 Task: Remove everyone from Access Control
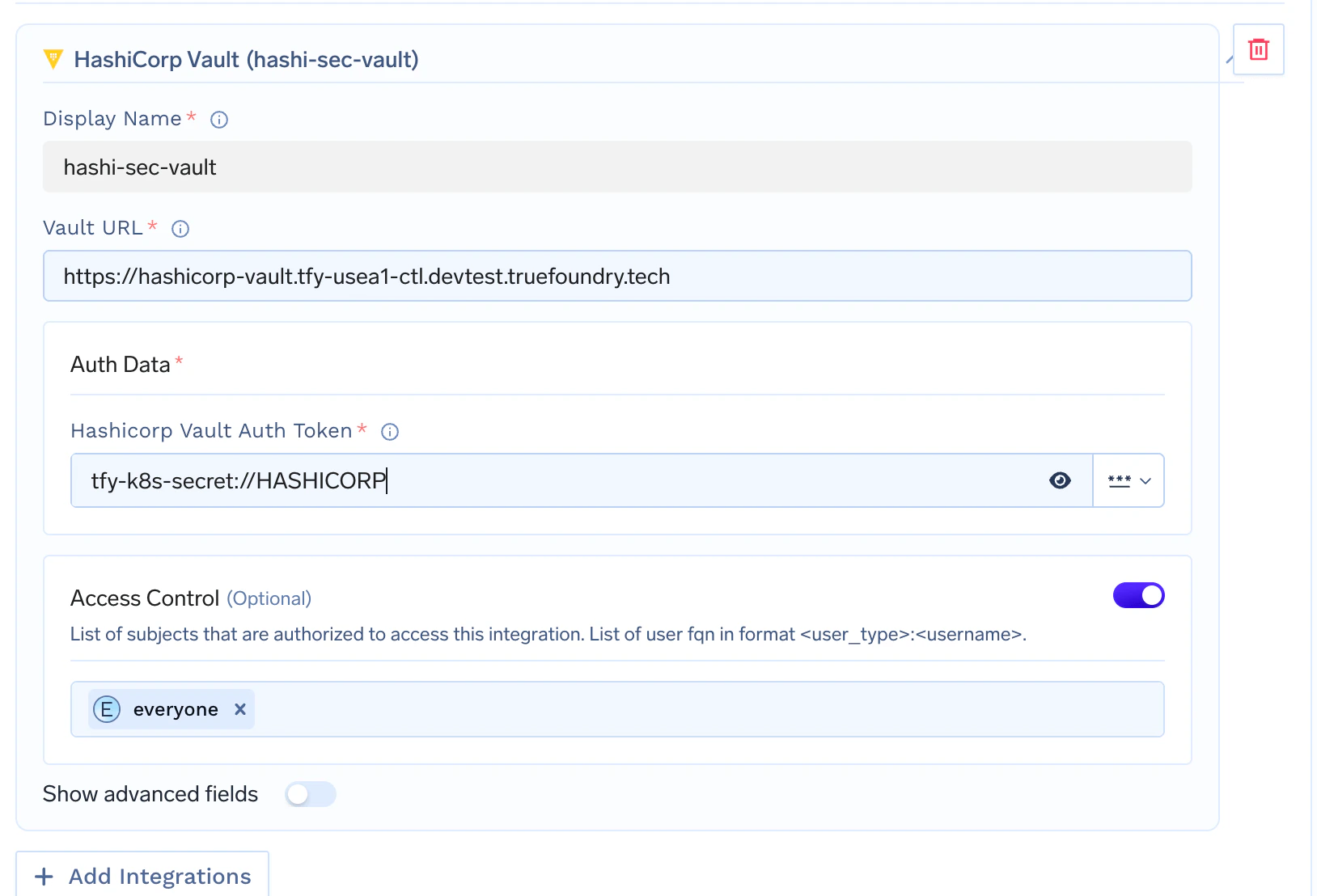pos(240,709)
